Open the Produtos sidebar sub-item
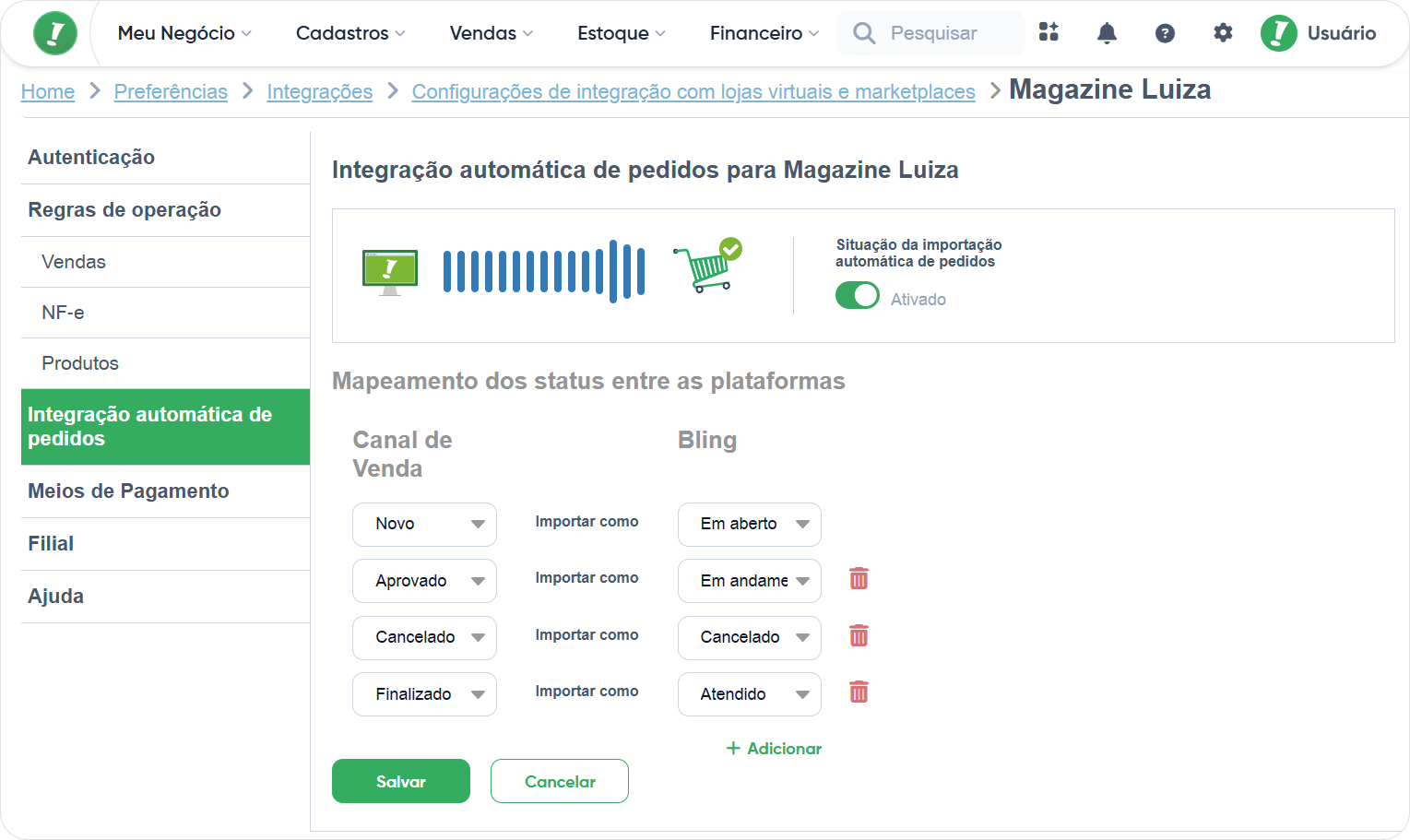The height and width of the screenshot is (840, 1410). (166, 363)
